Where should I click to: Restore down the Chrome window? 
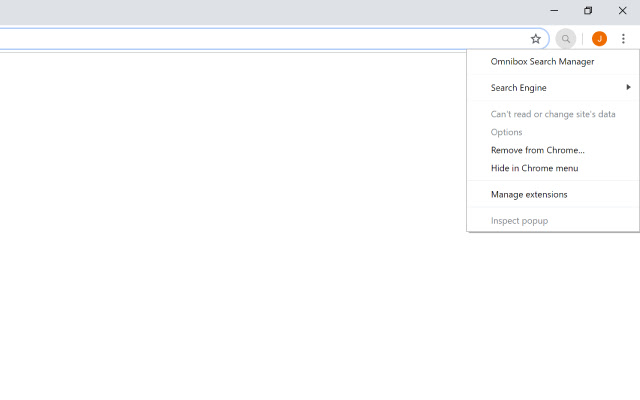click(588, 11)
